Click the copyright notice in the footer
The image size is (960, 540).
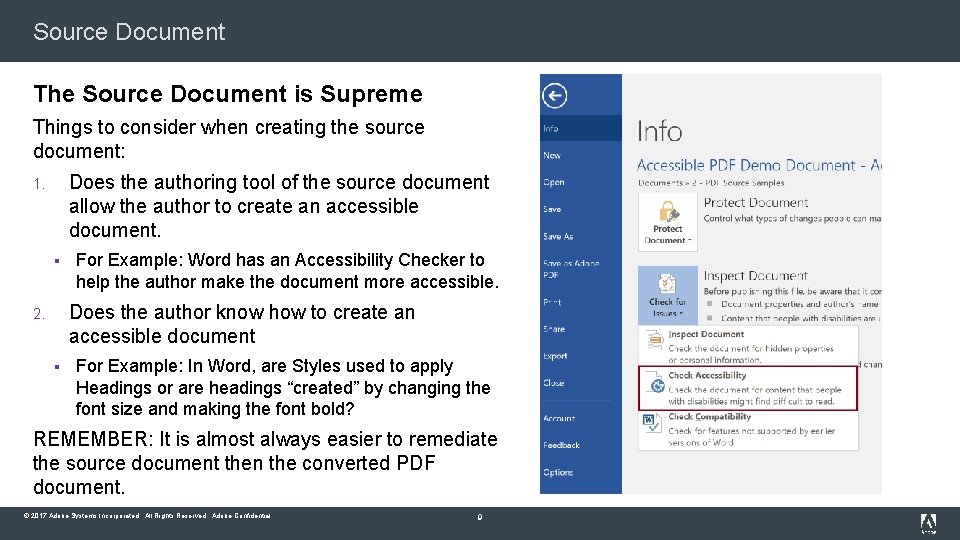click(x=147, y=516)
